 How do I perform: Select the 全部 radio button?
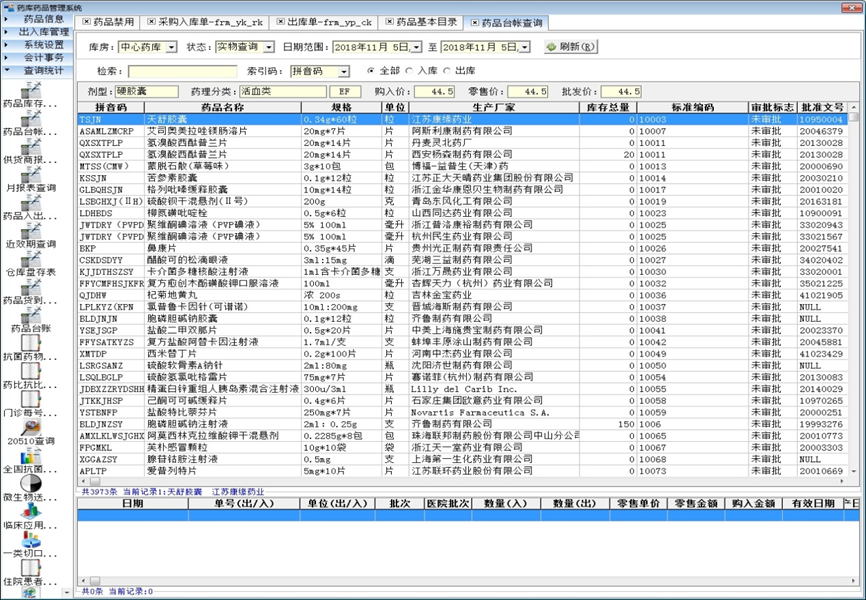371,71
